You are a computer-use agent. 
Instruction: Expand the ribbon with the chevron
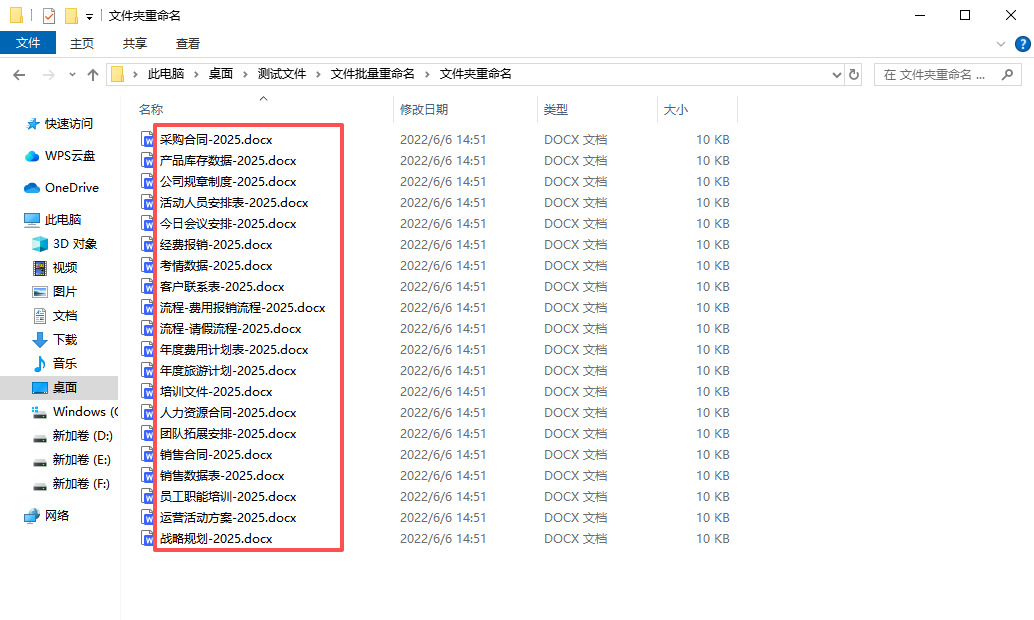(1000, 44)
